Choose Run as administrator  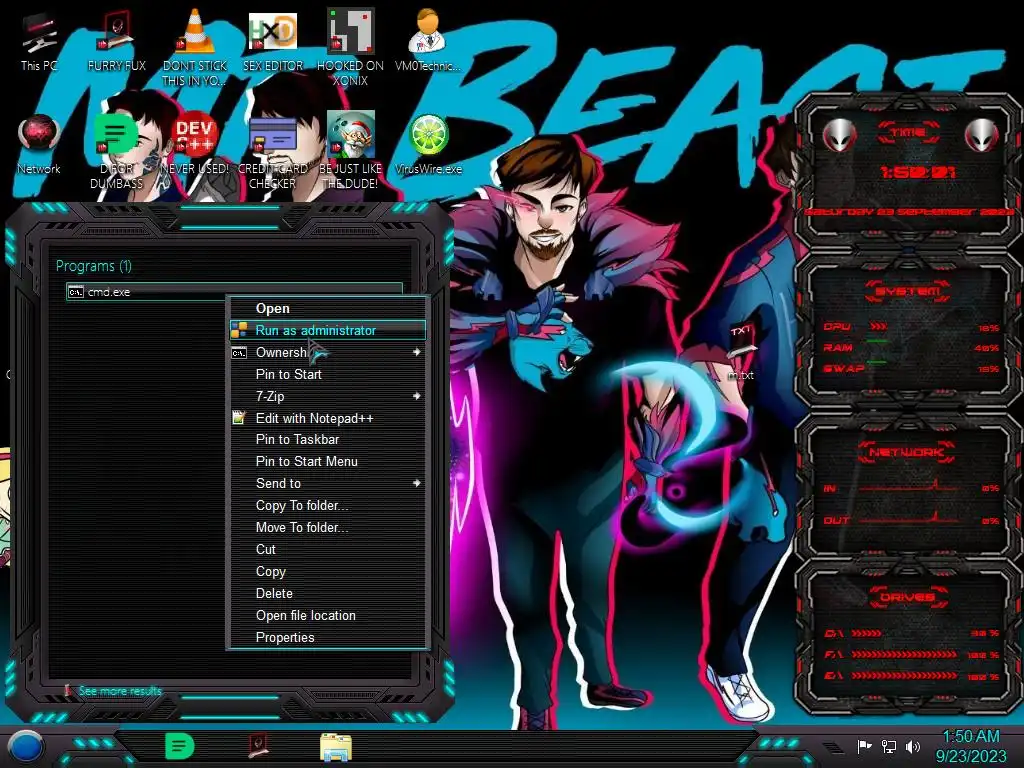(x=328, y=330)
